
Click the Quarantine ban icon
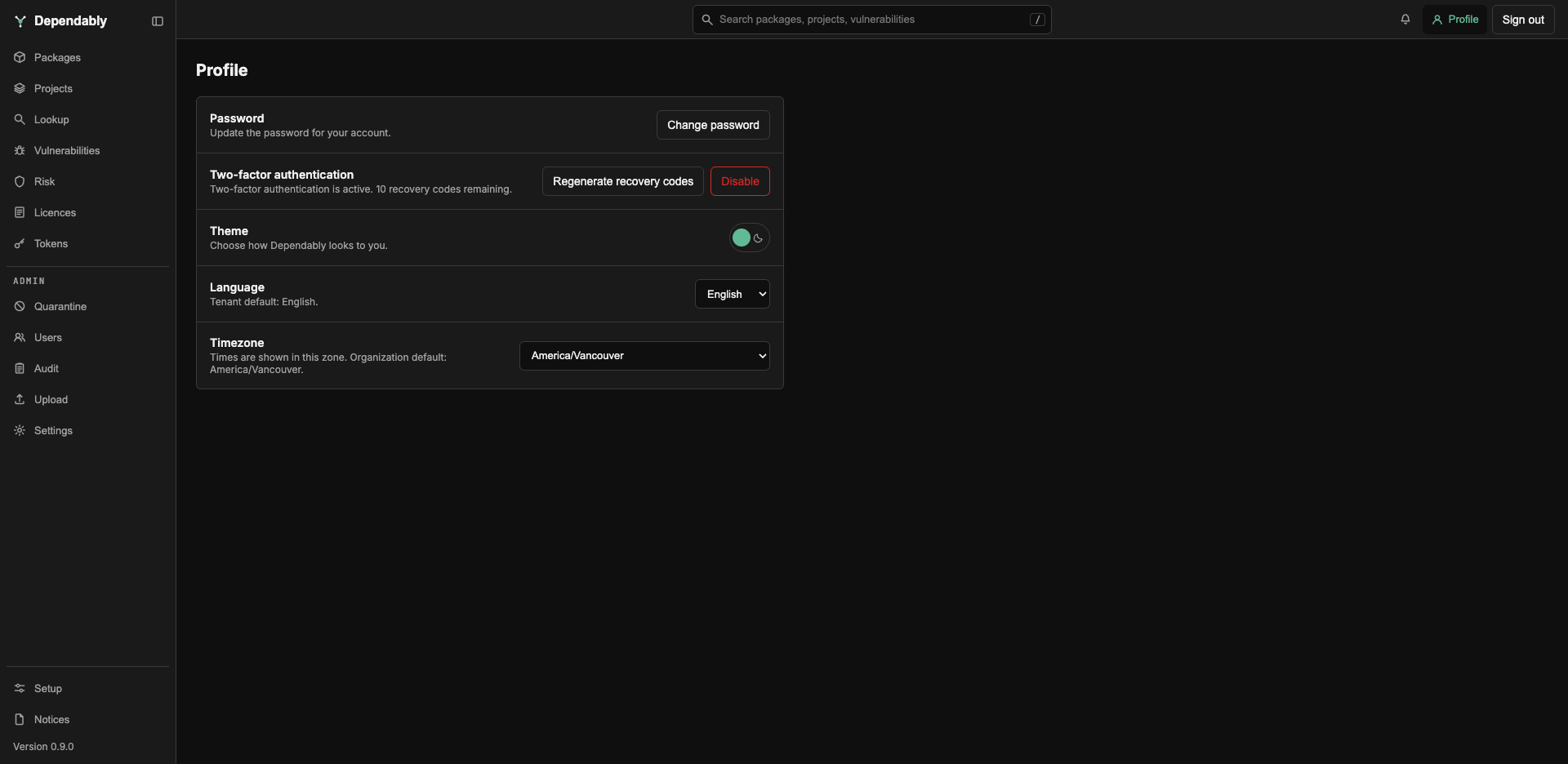pos(20,306)
